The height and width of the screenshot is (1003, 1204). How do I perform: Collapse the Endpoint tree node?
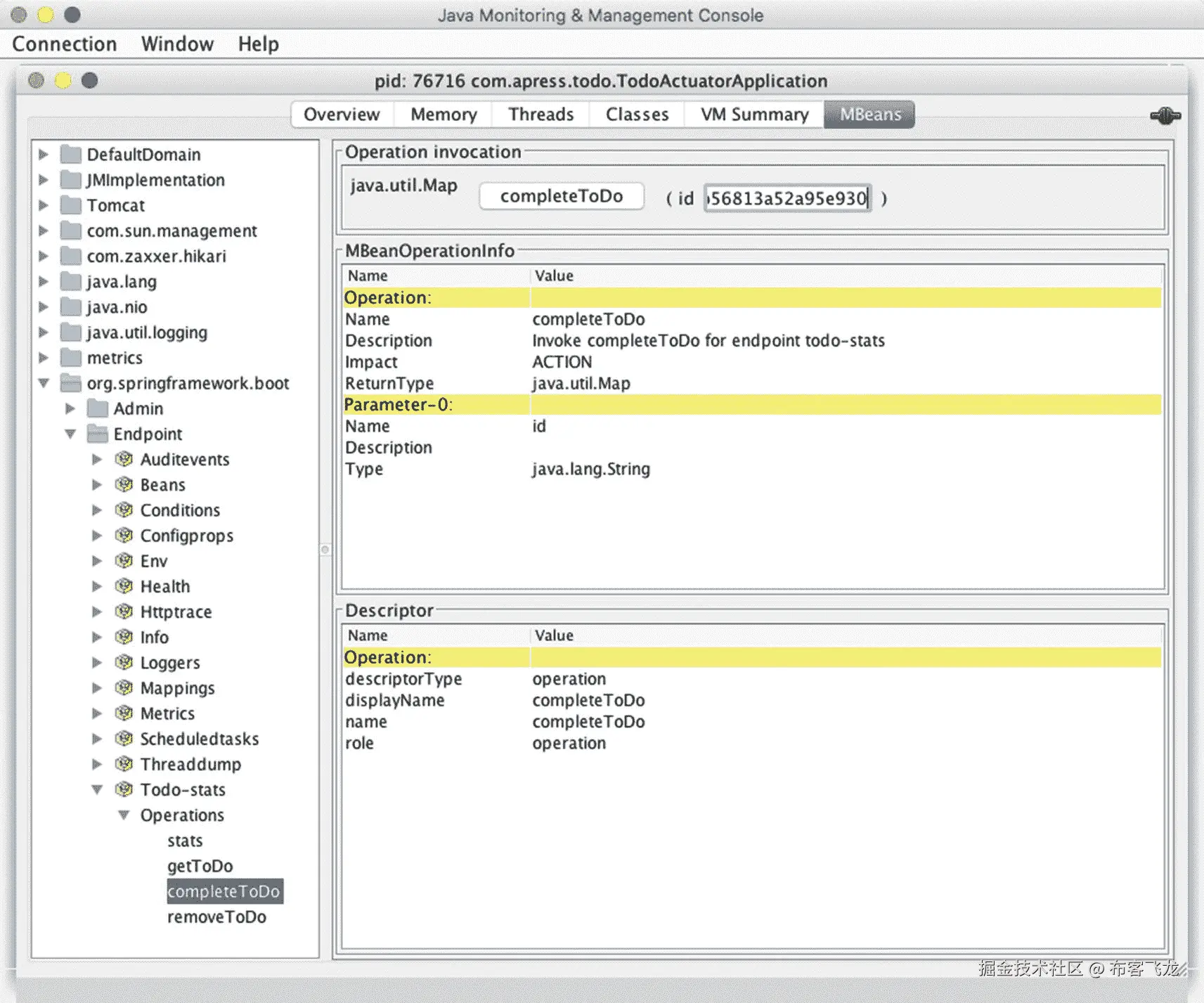[70, 434]
